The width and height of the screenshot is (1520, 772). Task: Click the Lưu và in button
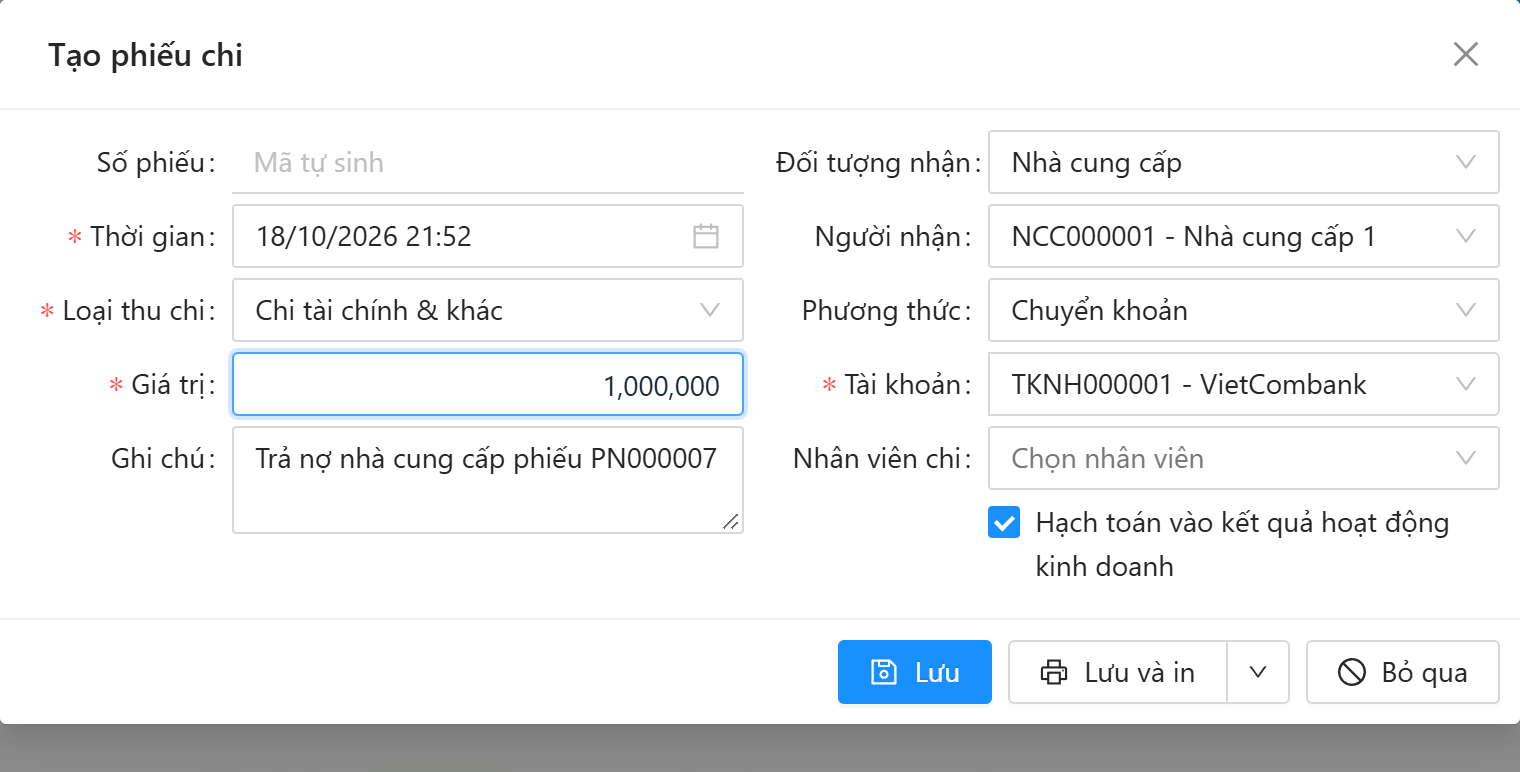point(1118,672)
